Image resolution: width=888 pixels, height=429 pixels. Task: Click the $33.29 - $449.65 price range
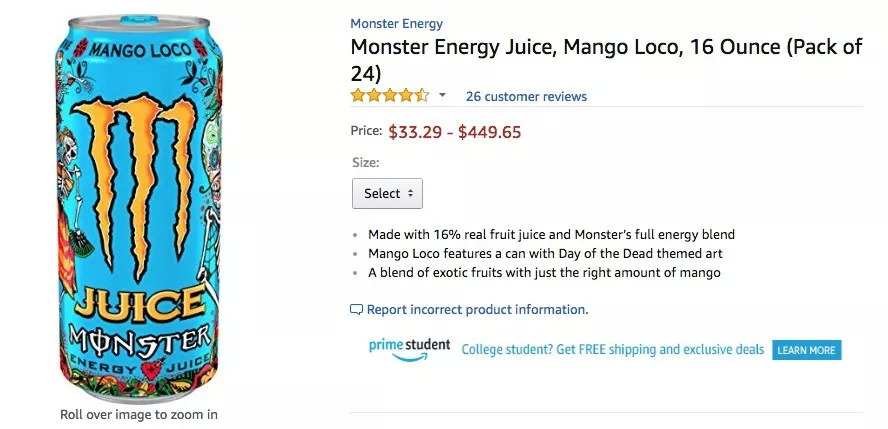454,131
